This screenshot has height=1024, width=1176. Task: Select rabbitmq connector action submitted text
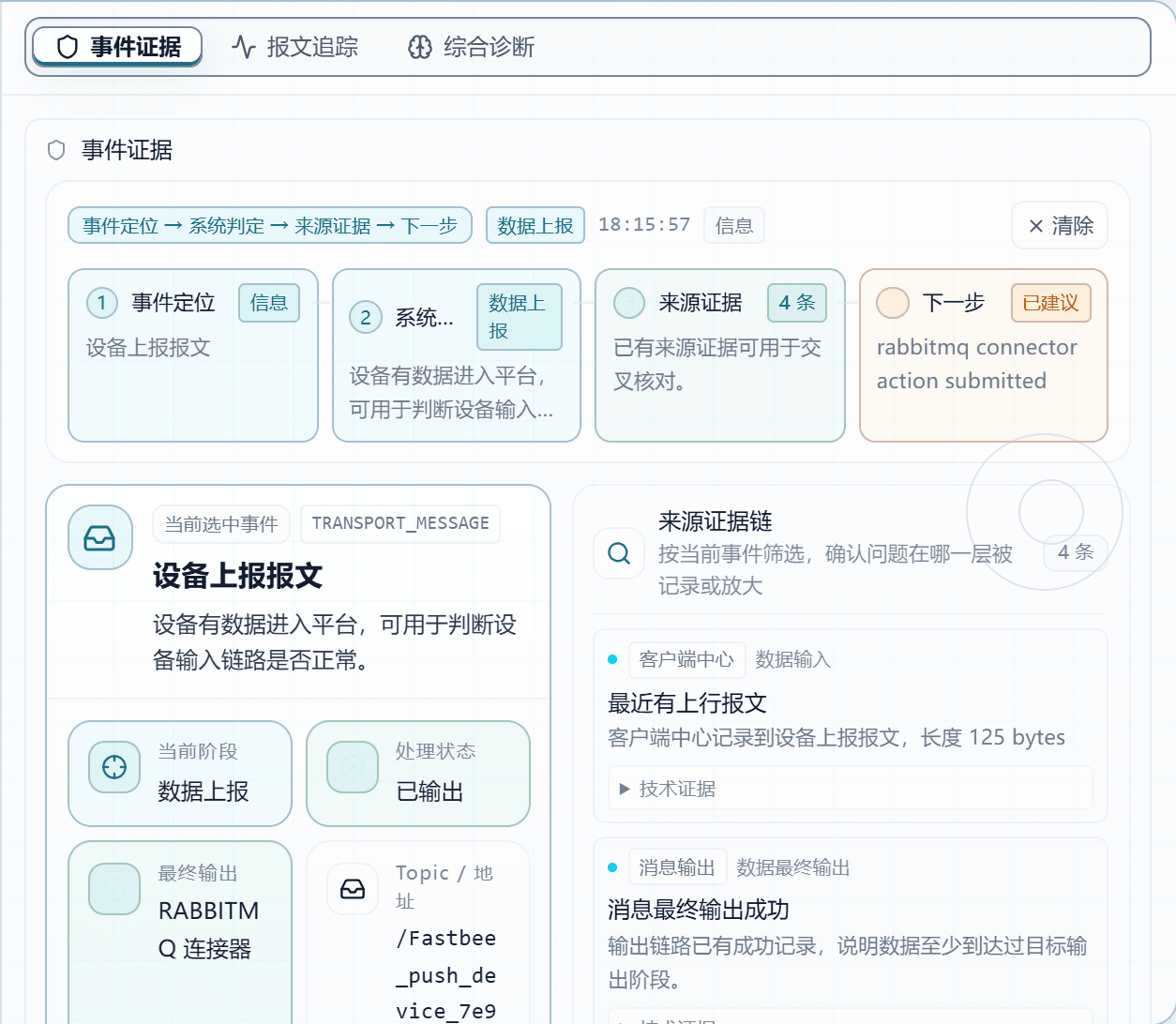click(976, 364)
